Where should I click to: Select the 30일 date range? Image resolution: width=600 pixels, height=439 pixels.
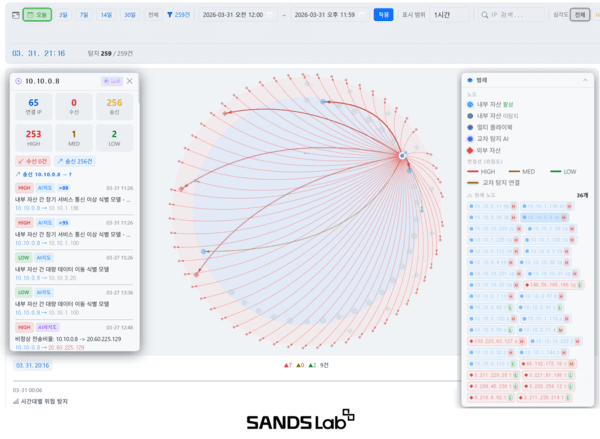[x=130, y=15]
